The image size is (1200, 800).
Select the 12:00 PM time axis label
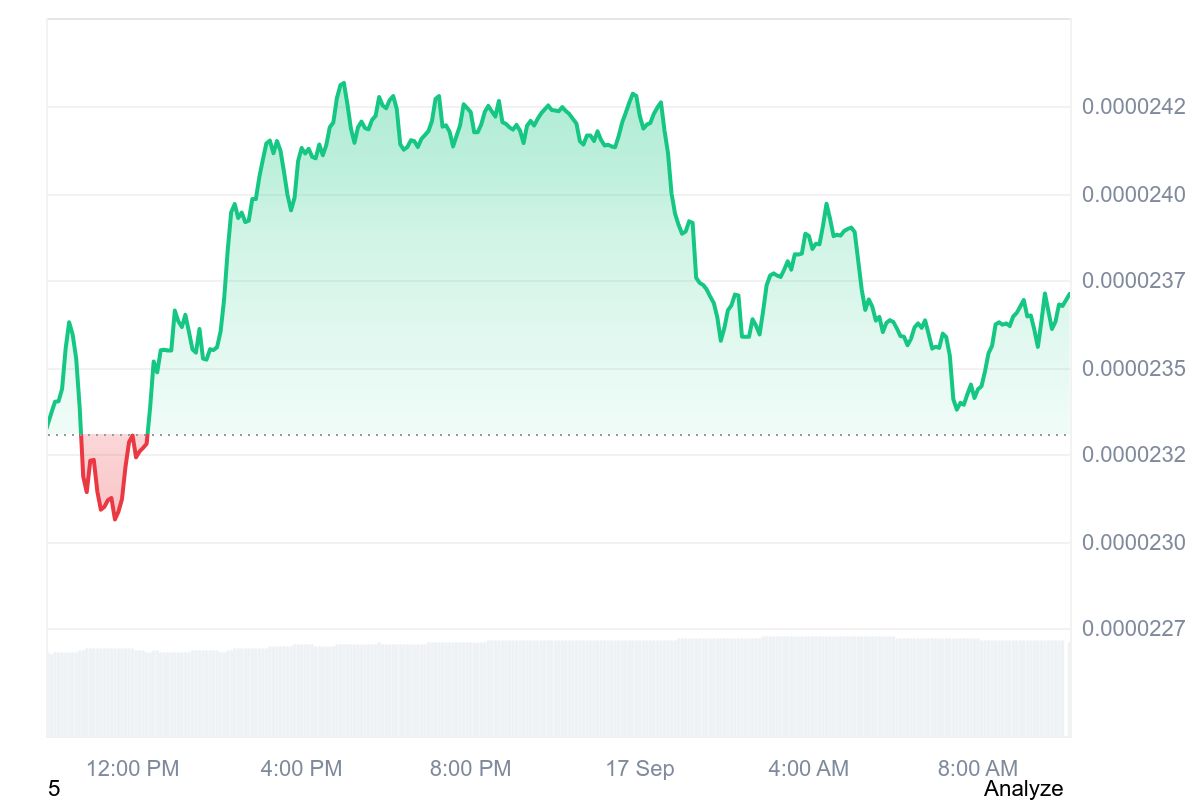pos(133,768)
